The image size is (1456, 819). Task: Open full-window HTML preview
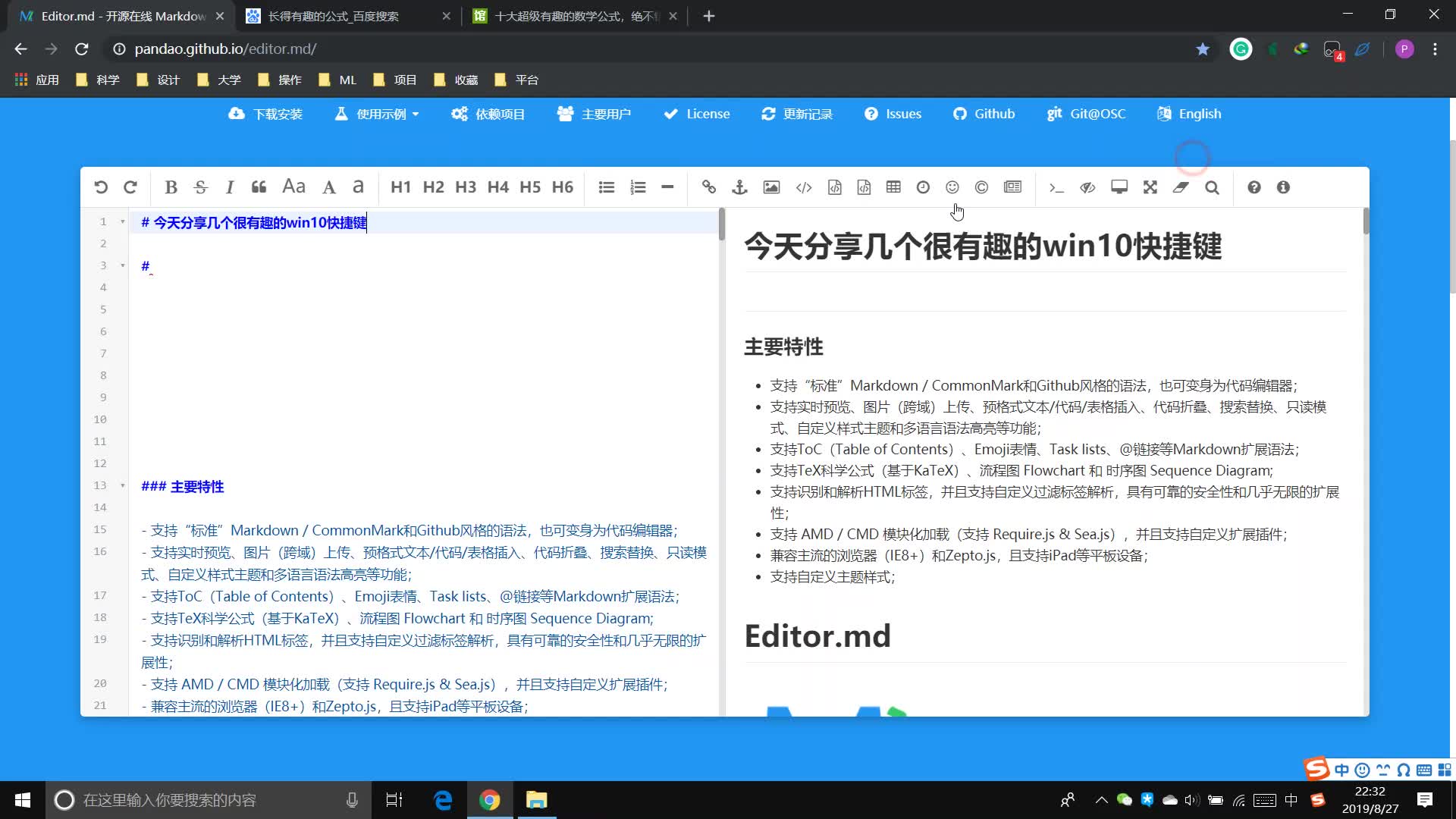click(x=1119, y=187)
